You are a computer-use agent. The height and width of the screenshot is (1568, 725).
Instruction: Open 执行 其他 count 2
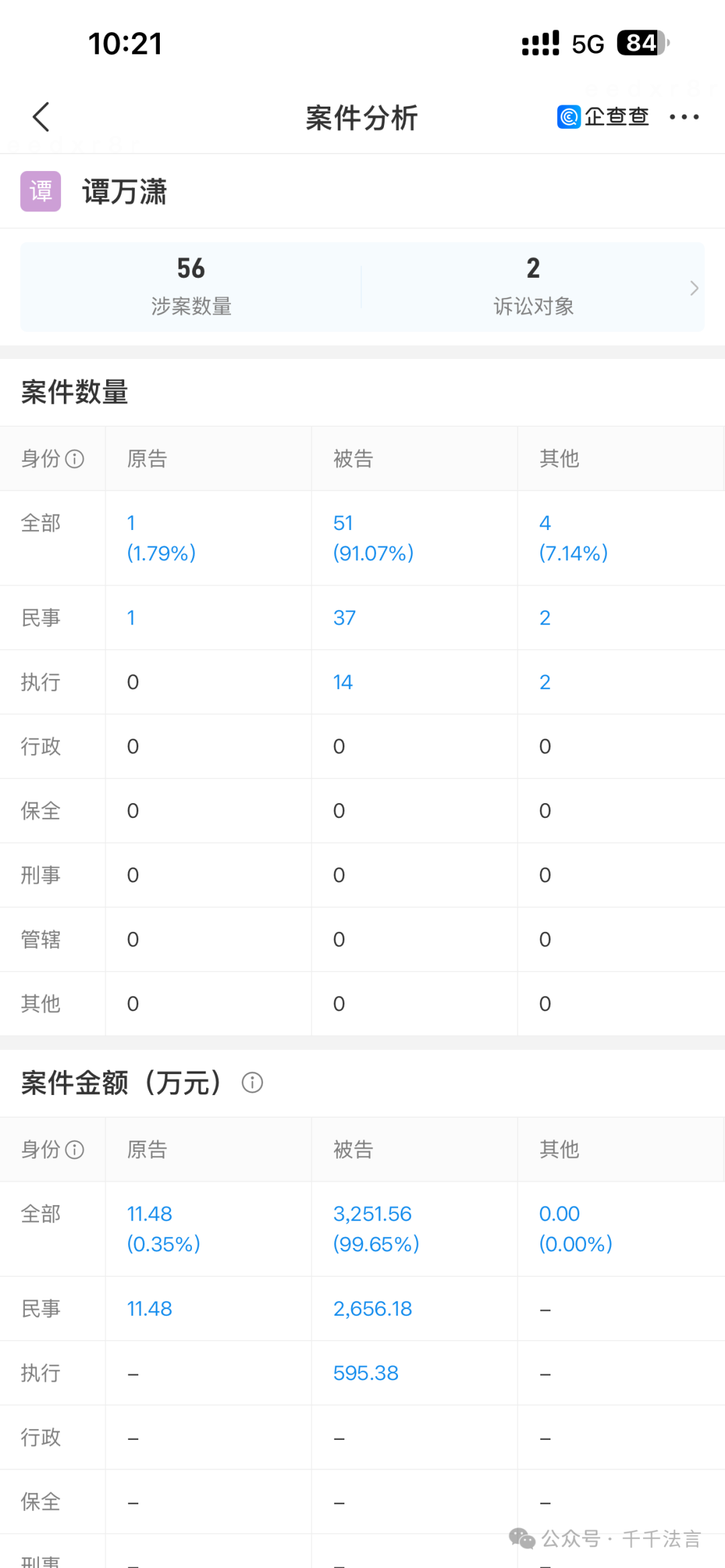pyautogui.click(x=545, y=682)
